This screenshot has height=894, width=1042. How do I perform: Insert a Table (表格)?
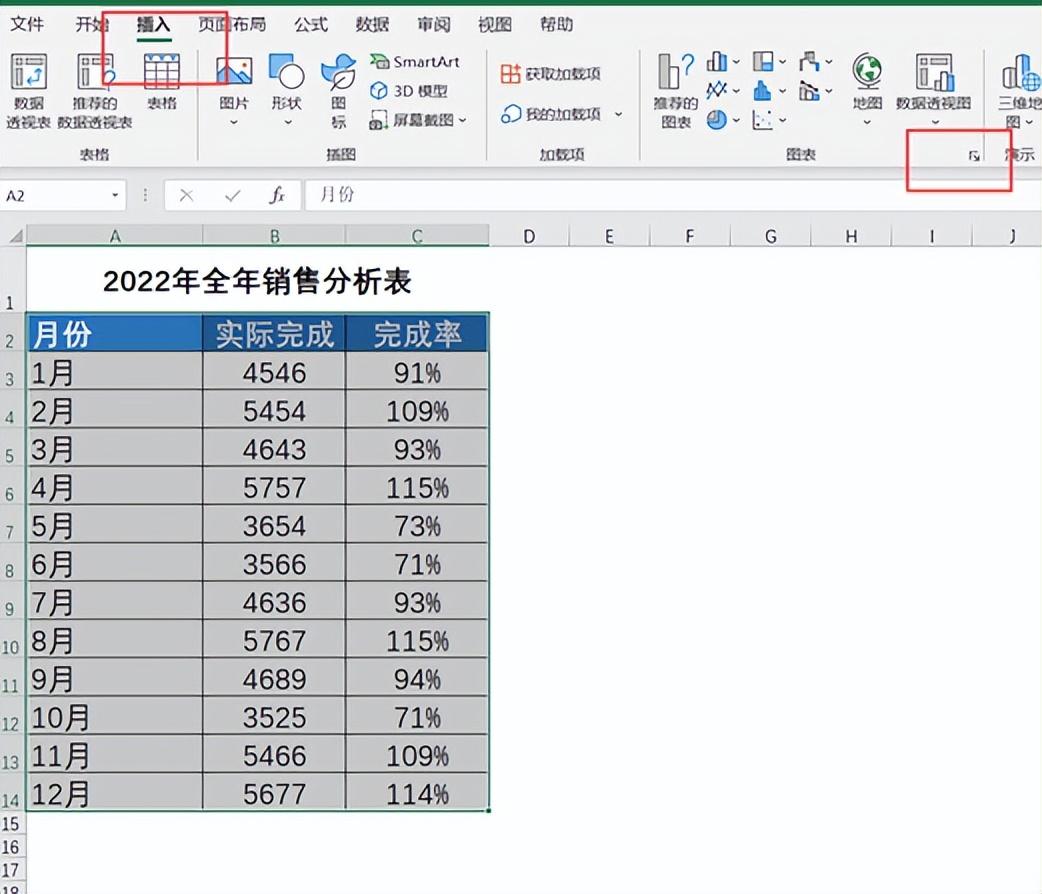162,82
